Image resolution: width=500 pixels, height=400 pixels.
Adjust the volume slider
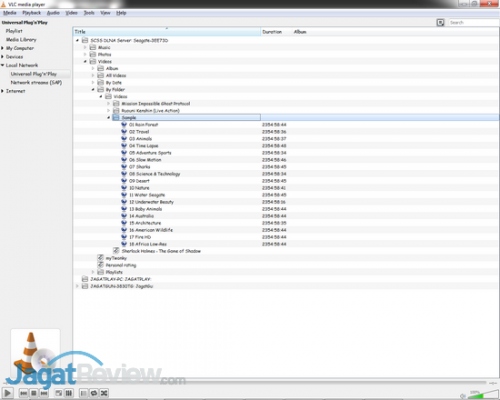482,394
